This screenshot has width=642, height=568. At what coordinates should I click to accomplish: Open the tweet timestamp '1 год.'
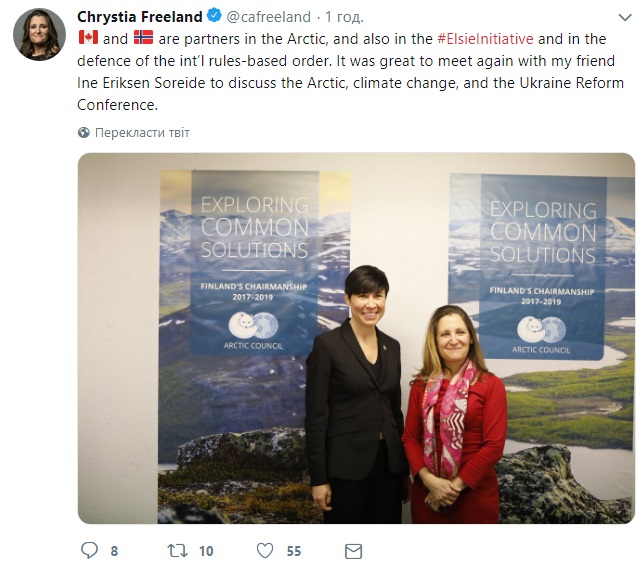tap(344, 17)
